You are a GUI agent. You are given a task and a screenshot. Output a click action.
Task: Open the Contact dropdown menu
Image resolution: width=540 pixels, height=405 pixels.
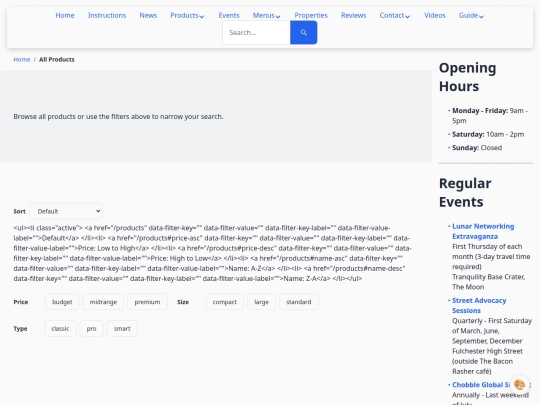tap(395, 15)
